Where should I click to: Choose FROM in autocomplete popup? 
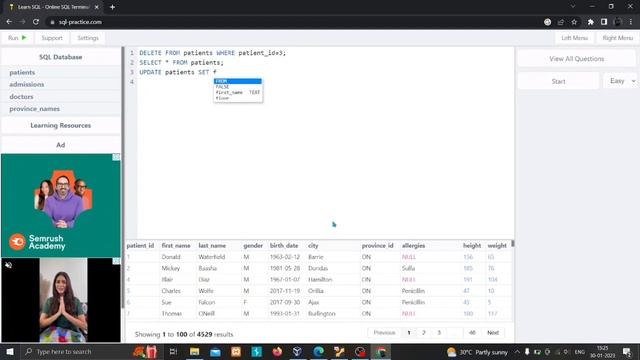coord(238,81)
